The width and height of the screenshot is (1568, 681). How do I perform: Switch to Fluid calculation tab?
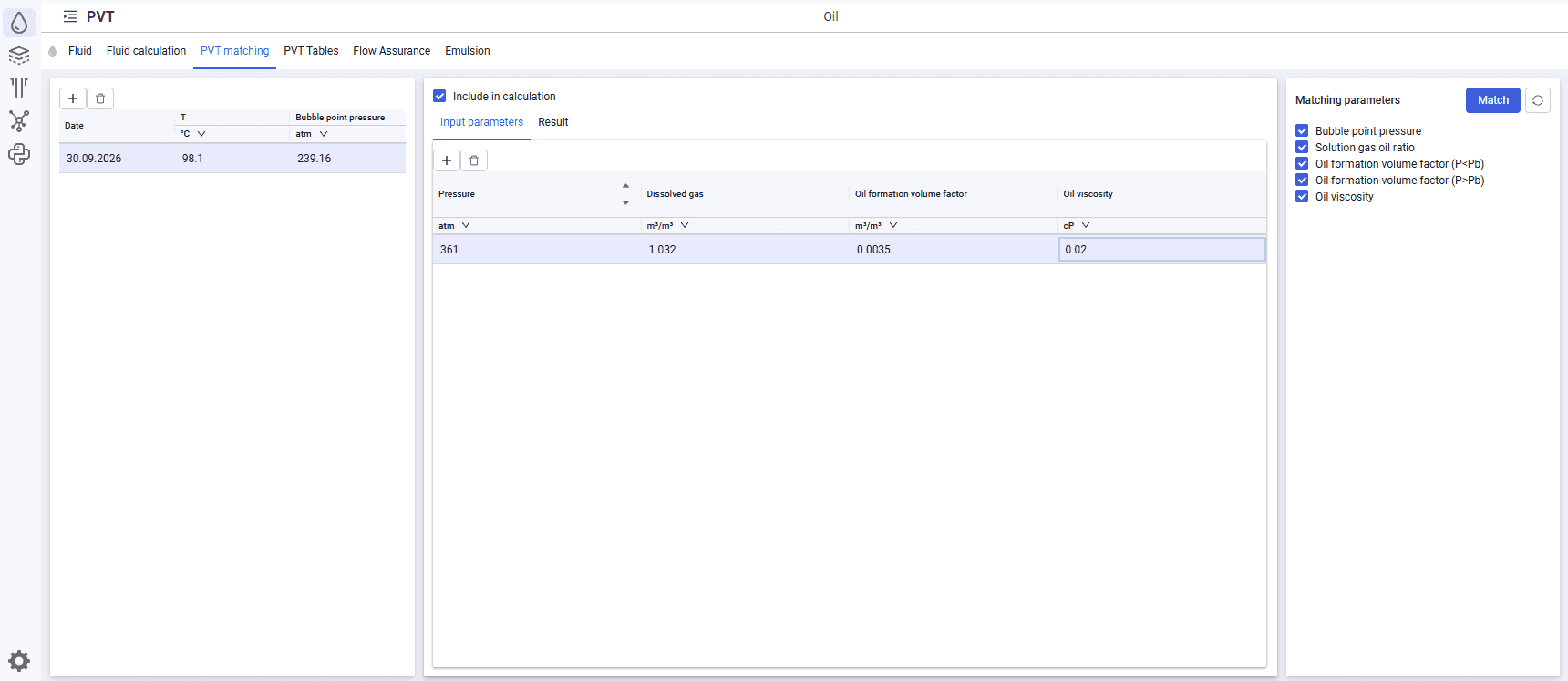pos(146,51)
